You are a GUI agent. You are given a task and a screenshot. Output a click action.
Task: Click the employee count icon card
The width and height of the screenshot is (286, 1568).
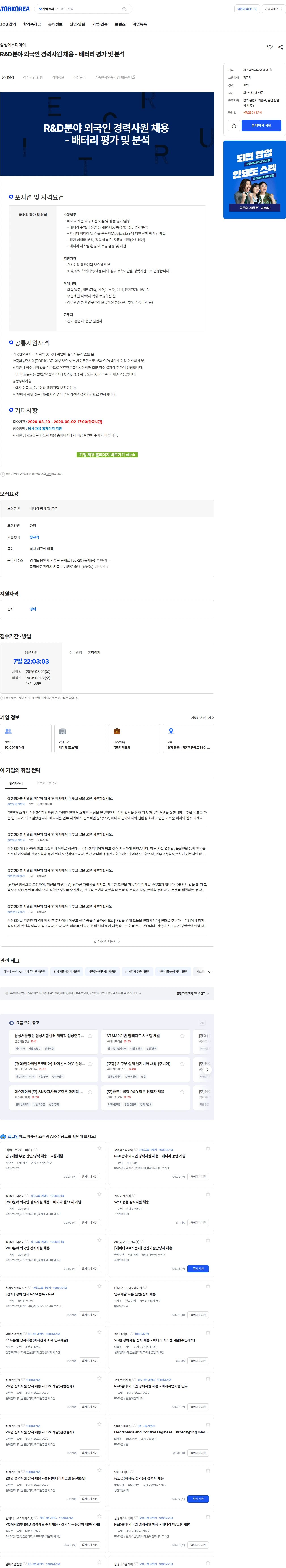[x=25, y=738]
